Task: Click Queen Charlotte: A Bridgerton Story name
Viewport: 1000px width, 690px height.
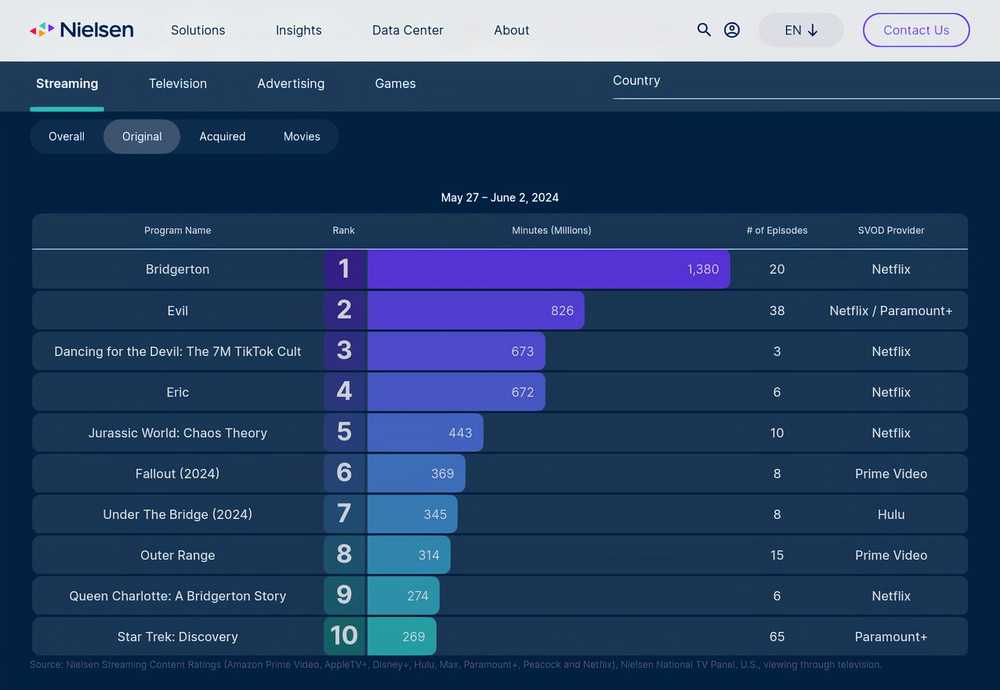Action: click(x=177, y=596)
